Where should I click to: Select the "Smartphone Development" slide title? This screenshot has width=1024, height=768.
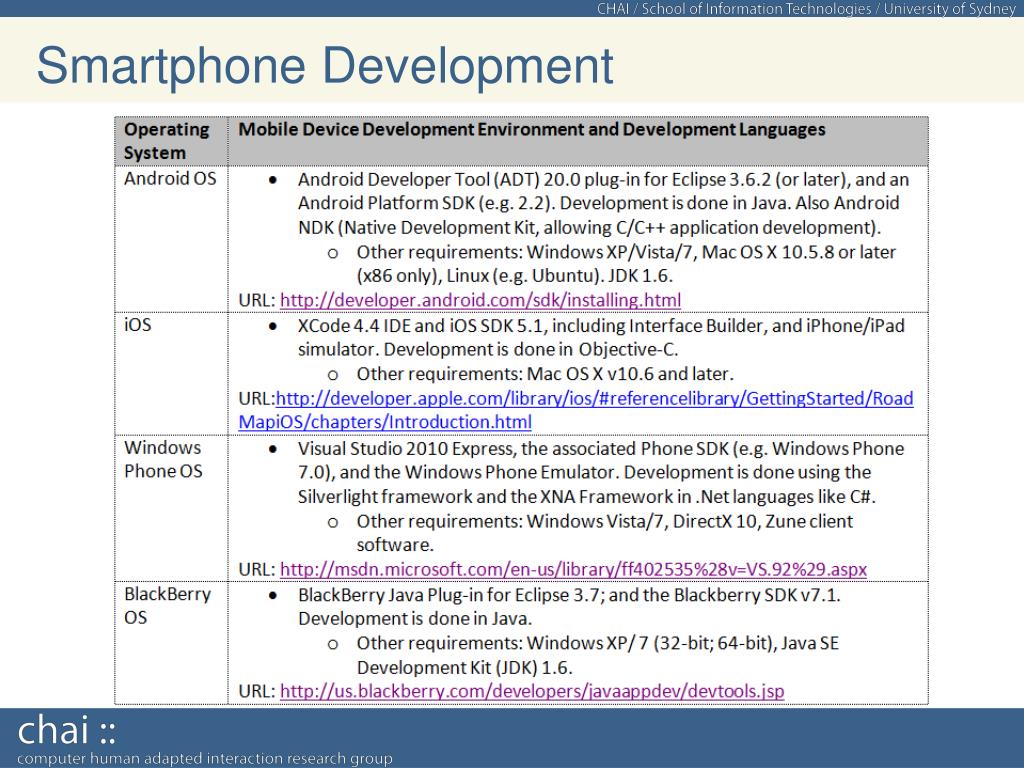(325, 66)
